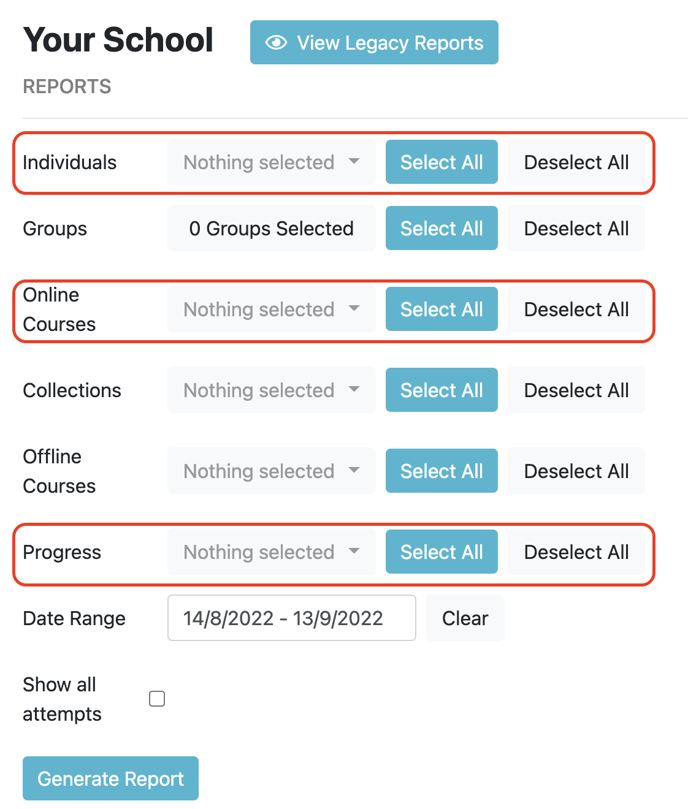This screenshot has height=809, width=688.
Task: Select All for Progress
Action: coord(441,552)
